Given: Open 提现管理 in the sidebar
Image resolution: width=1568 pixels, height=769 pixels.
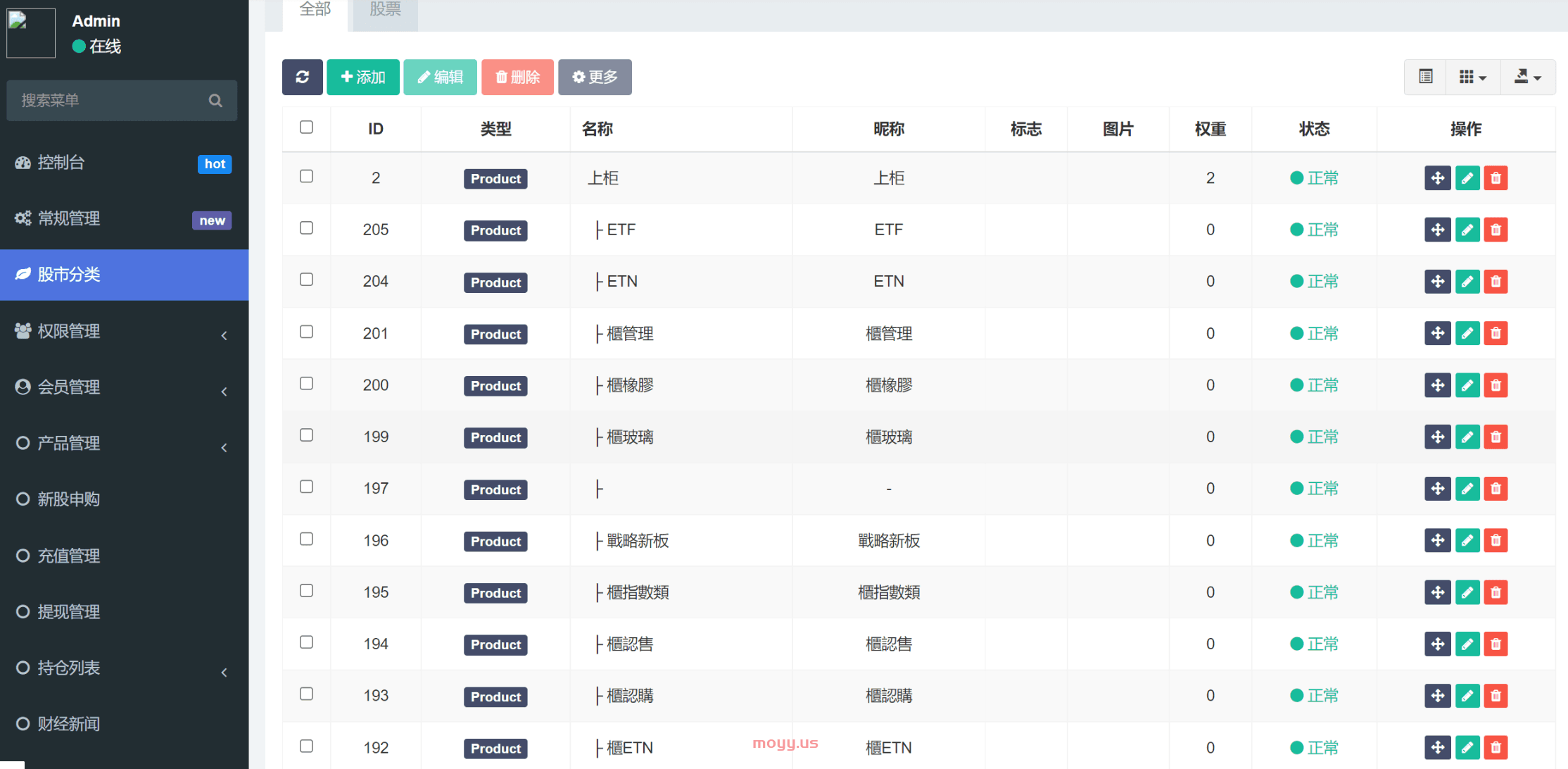Looking at the screenshot, I should coord(124,612).
